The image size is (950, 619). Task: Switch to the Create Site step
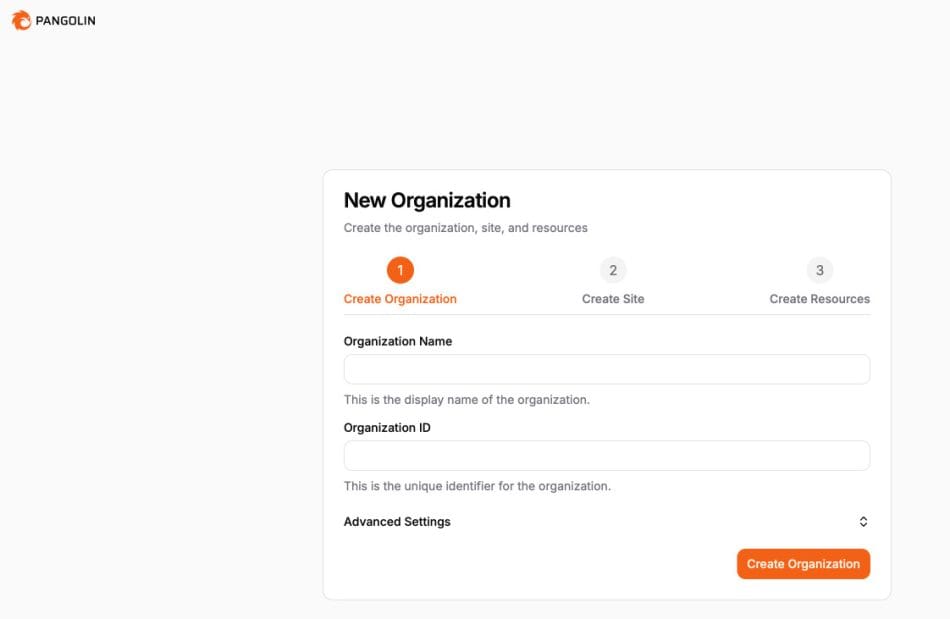pos(613,298)
